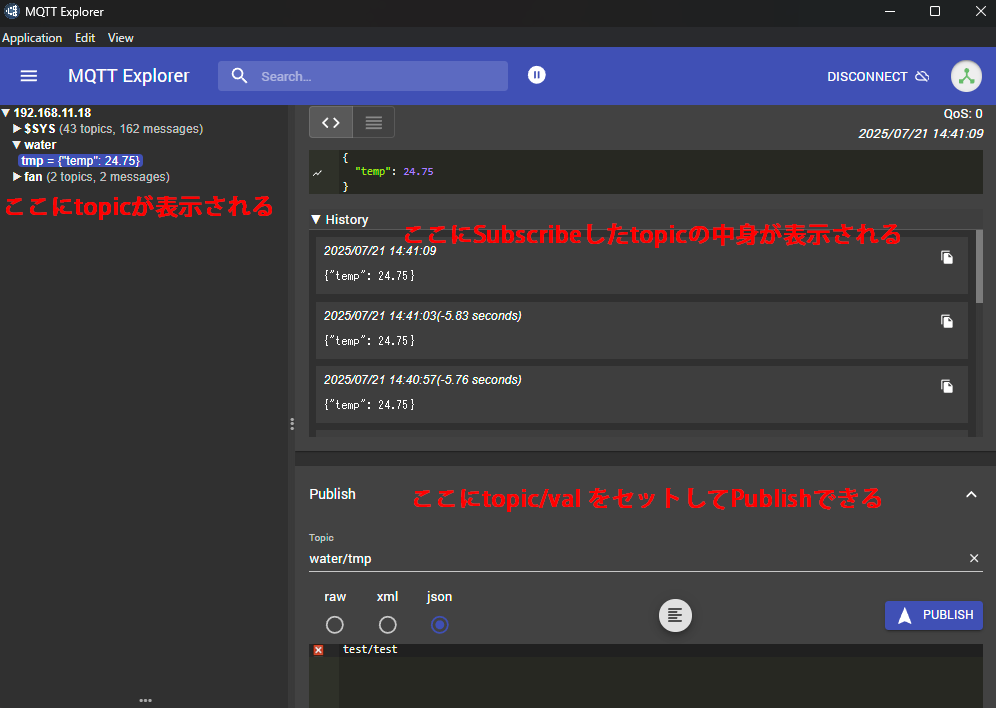996x708 pixels.
Task: Pause topic updates with the pause button
Action: (x=537, y=75)
